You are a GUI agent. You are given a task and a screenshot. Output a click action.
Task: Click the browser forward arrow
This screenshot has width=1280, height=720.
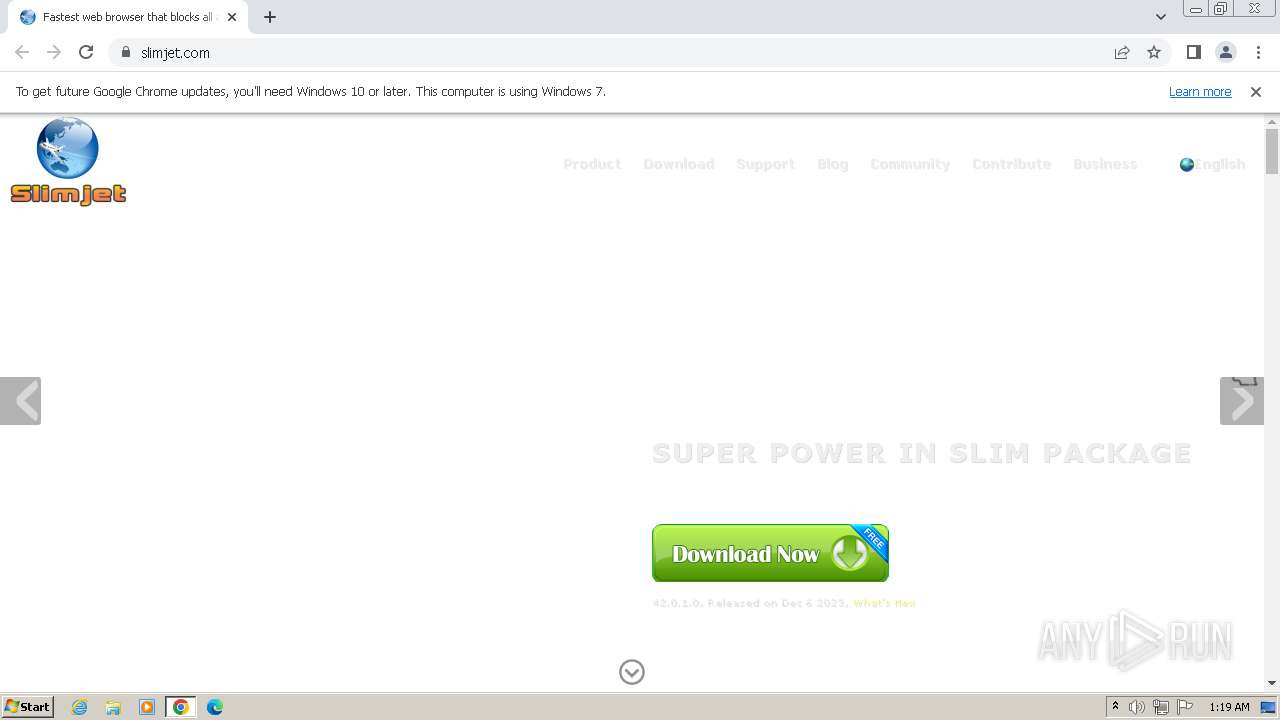pyautogui.click(x=54, y=52)
